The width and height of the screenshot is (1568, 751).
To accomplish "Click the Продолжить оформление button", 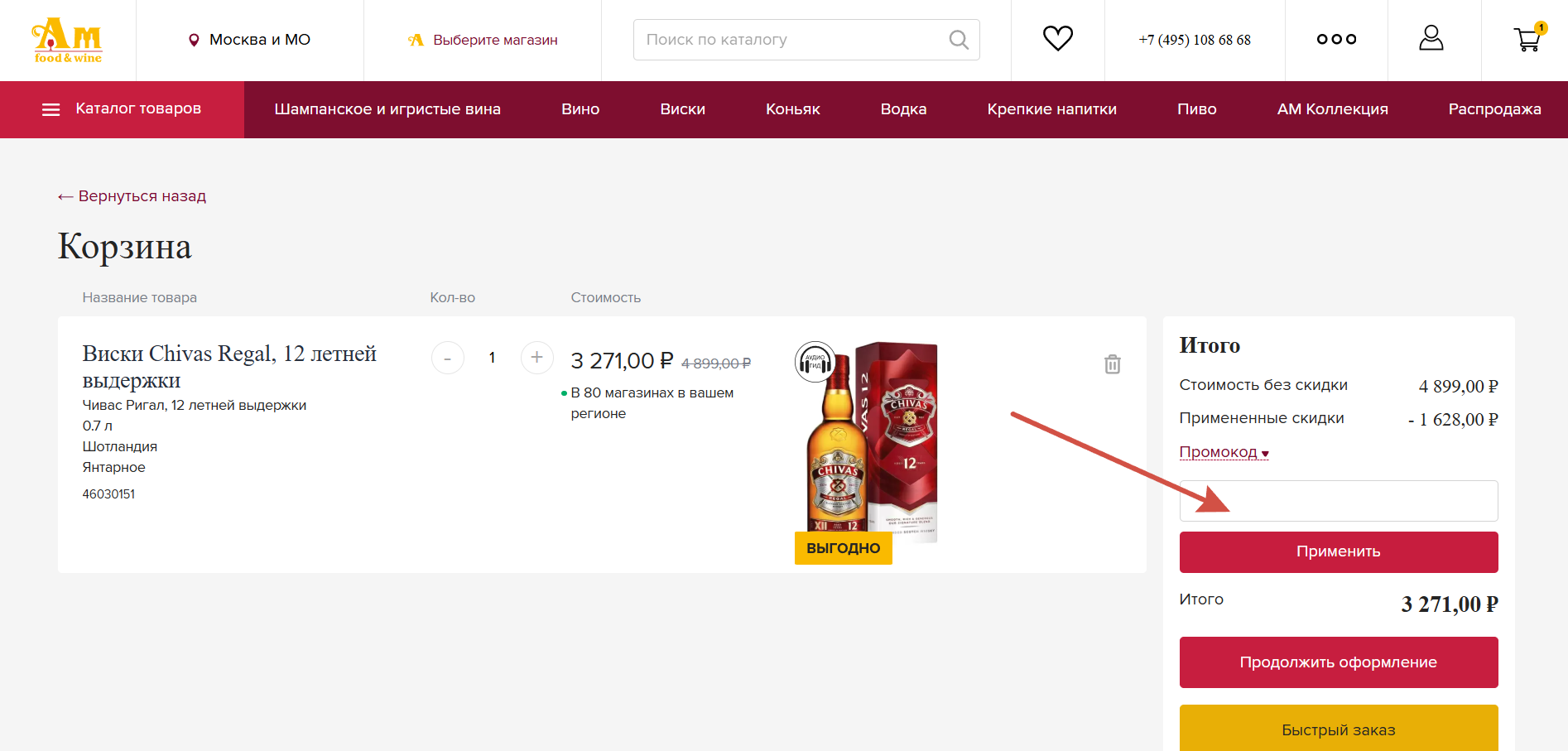I will click(1339, 662).
